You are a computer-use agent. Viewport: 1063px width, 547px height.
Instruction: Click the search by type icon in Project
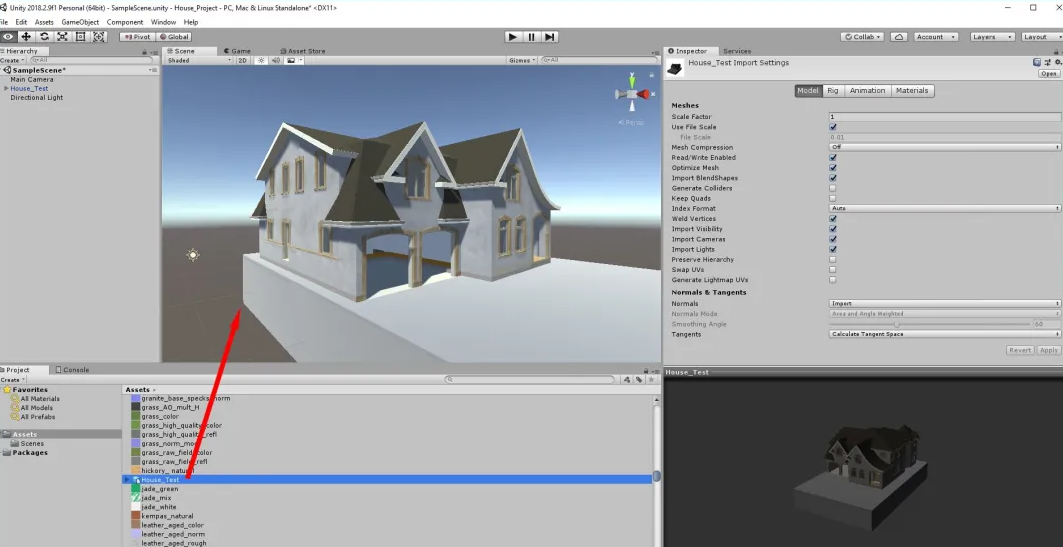(628, 380)
